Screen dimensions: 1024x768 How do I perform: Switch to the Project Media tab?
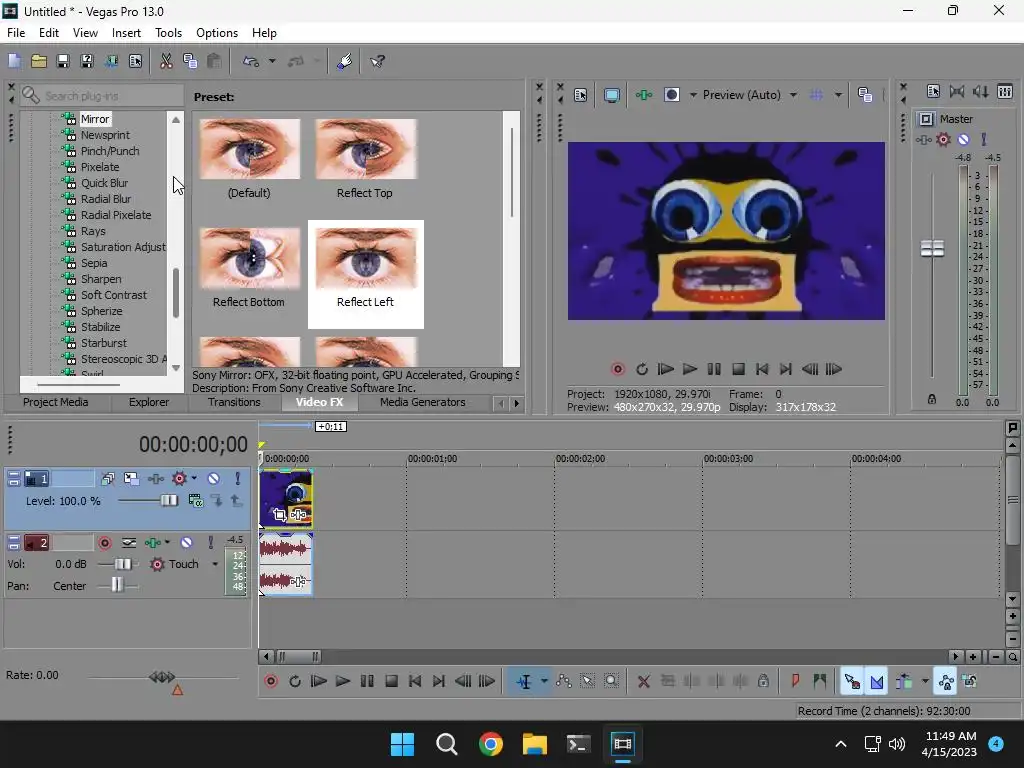coord(56,402)
